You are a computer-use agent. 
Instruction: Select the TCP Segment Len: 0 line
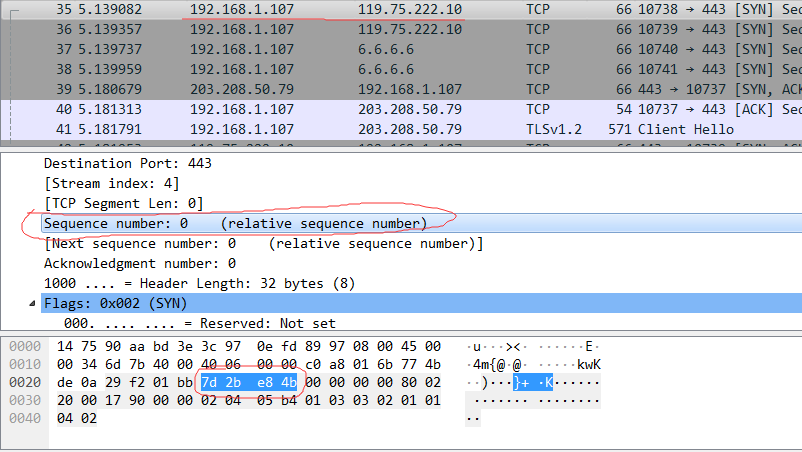click(x=124, y=203)
